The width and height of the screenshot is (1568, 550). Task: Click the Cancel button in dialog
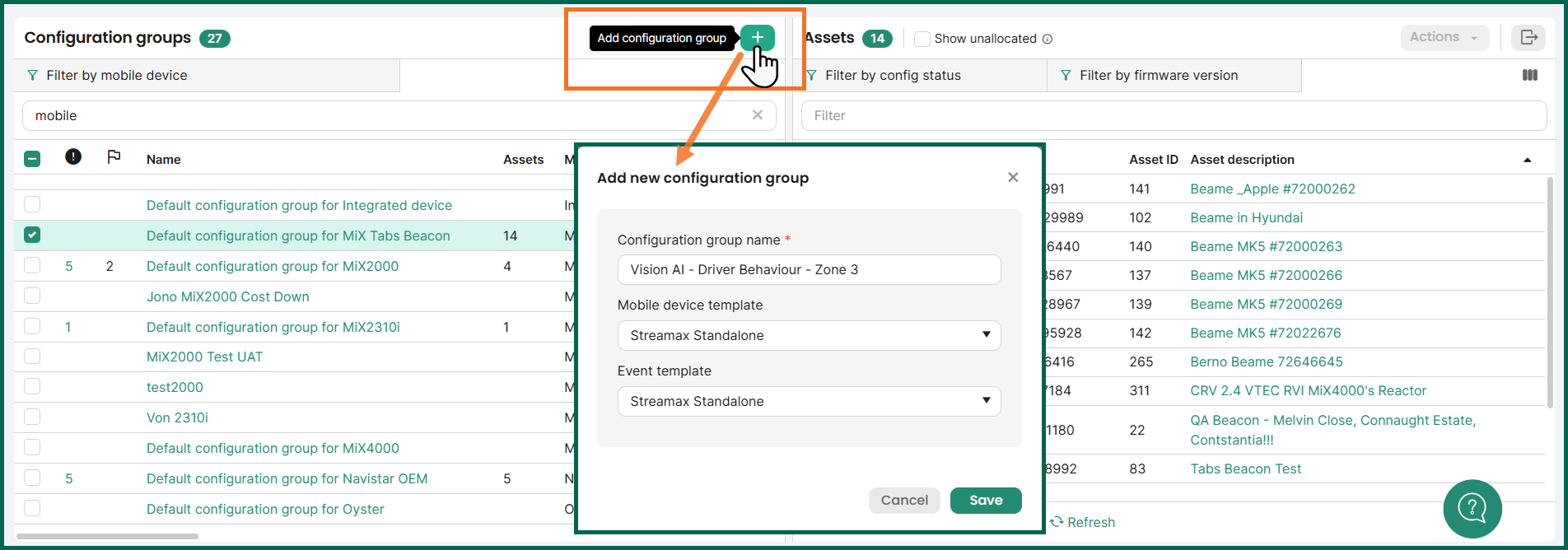tap(904, 500)
